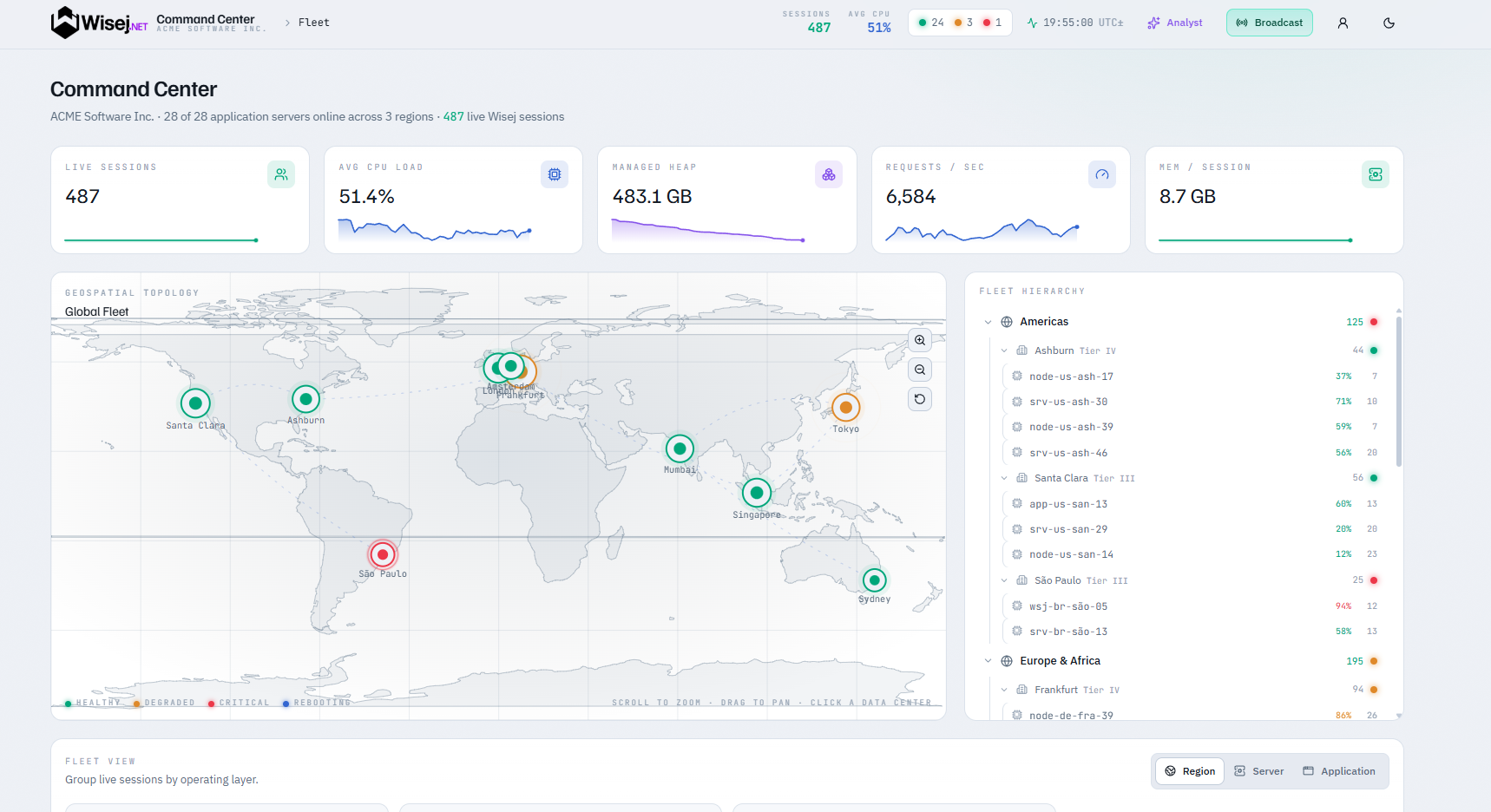Select the Santa Clara data center marker

[195, 403]
